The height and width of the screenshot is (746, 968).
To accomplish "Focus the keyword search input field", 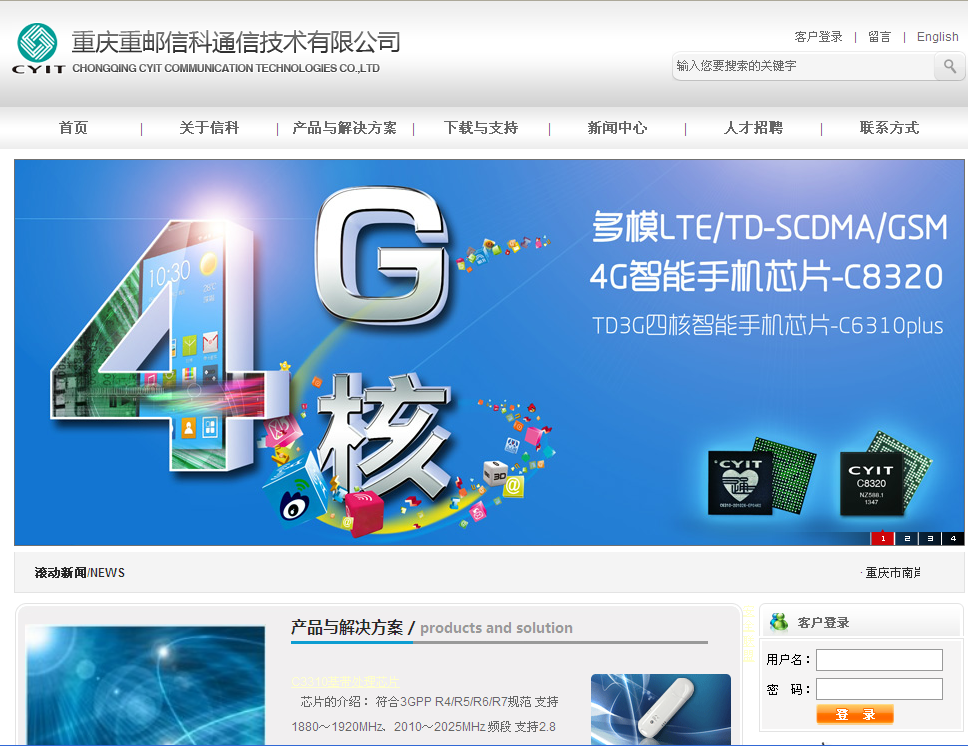I will tap(803, 66).
